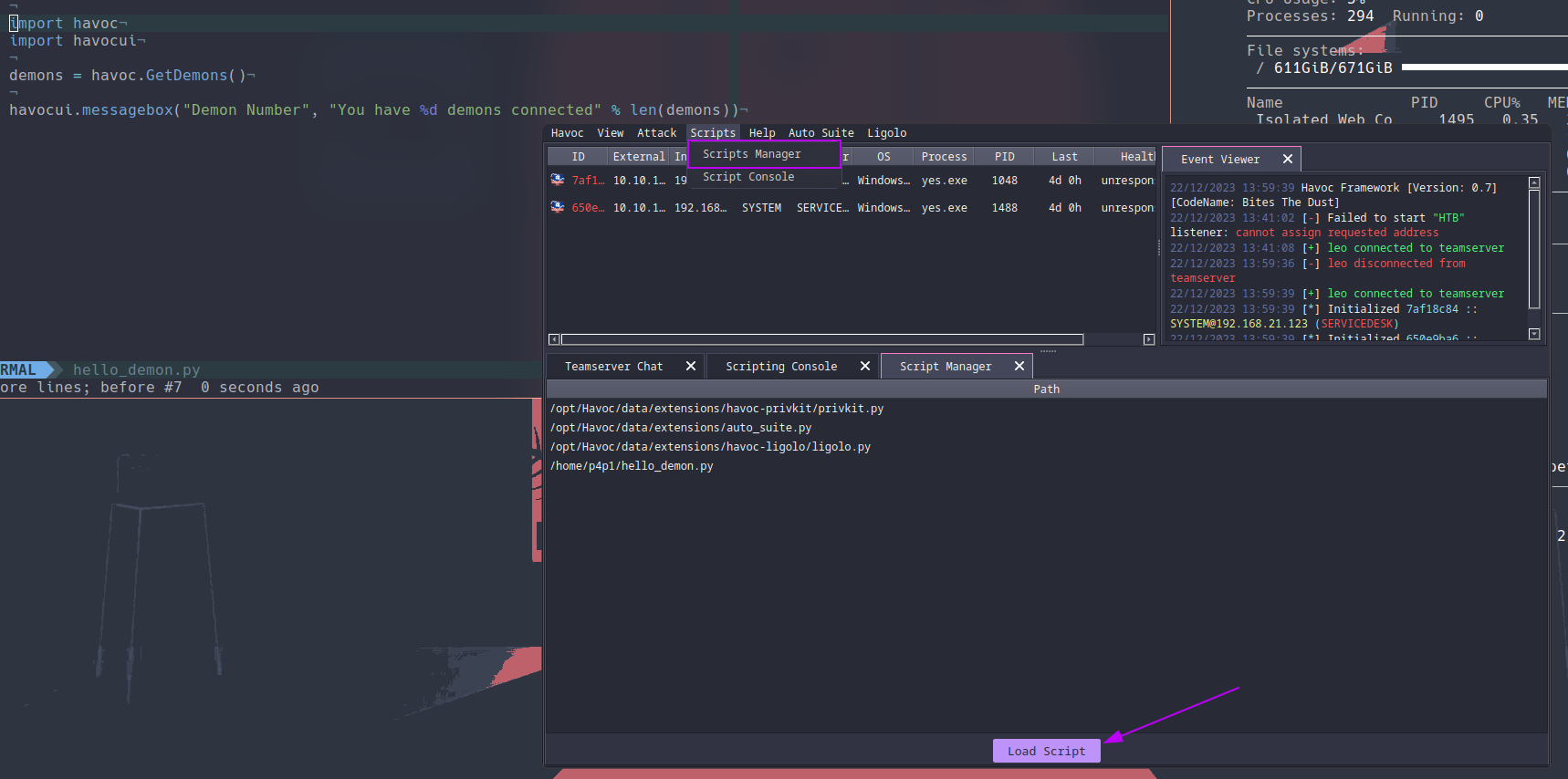The height and width of the screenshot is (779, 1568).
Task: Click the 7af1 demon agent icon
Action: click(558, 180)
